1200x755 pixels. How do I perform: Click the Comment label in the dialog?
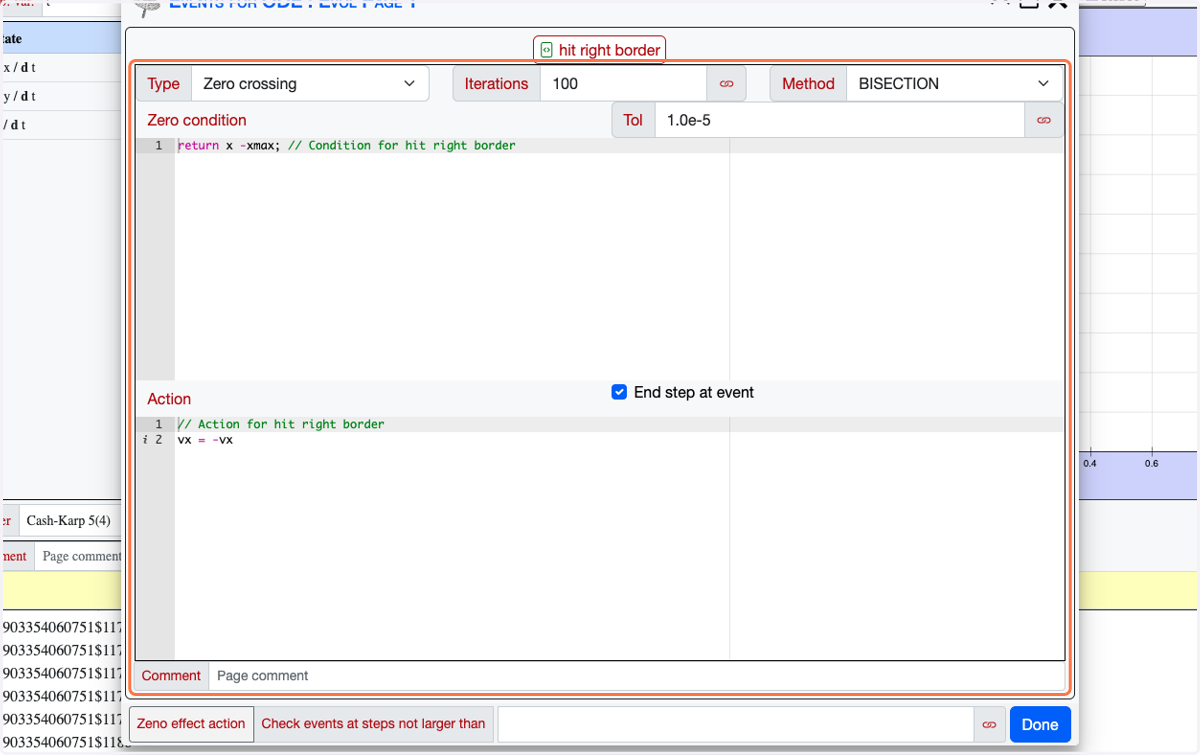coord(171,676)
